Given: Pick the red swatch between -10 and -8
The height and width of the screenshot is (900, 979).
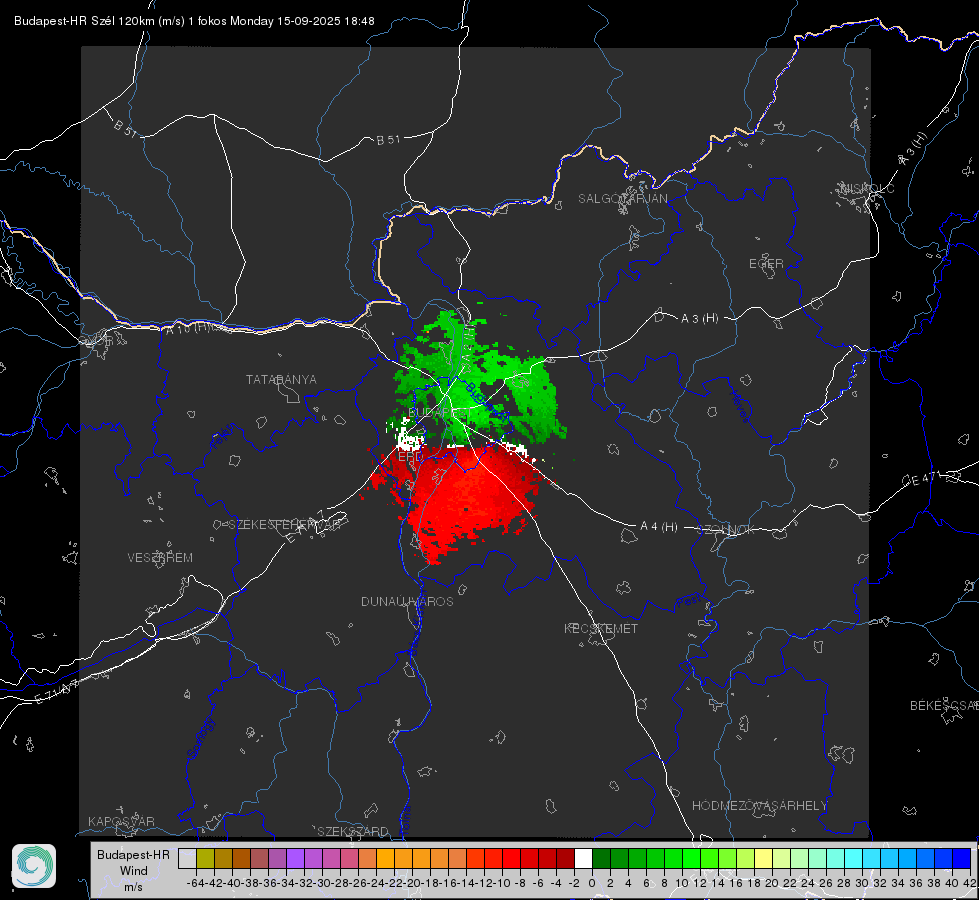Looking at the screenshot, I should click(x=511, y=858).
